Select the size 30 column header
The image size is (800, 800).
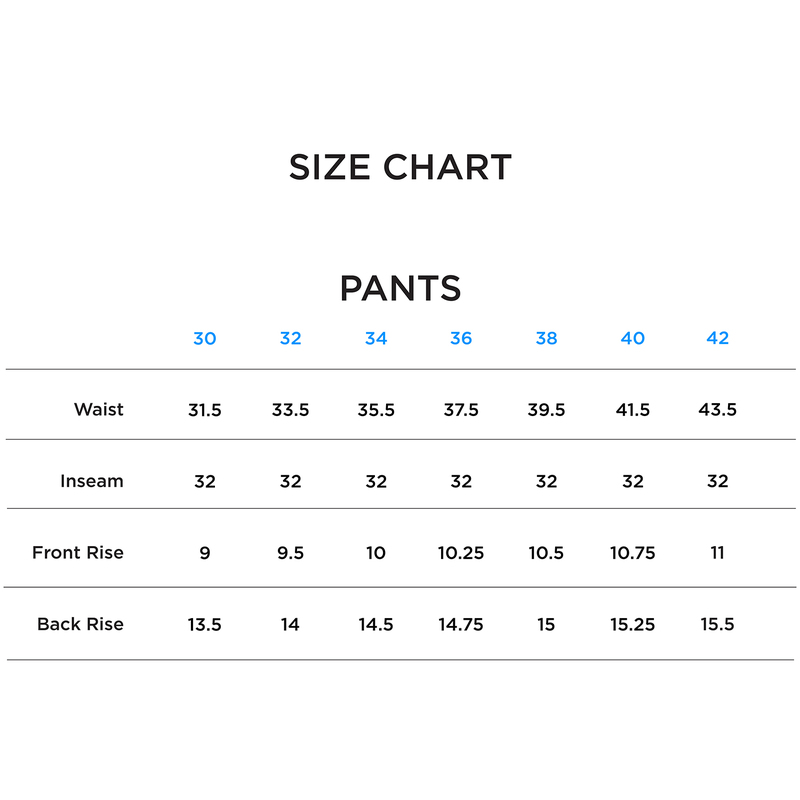[204, 338]
